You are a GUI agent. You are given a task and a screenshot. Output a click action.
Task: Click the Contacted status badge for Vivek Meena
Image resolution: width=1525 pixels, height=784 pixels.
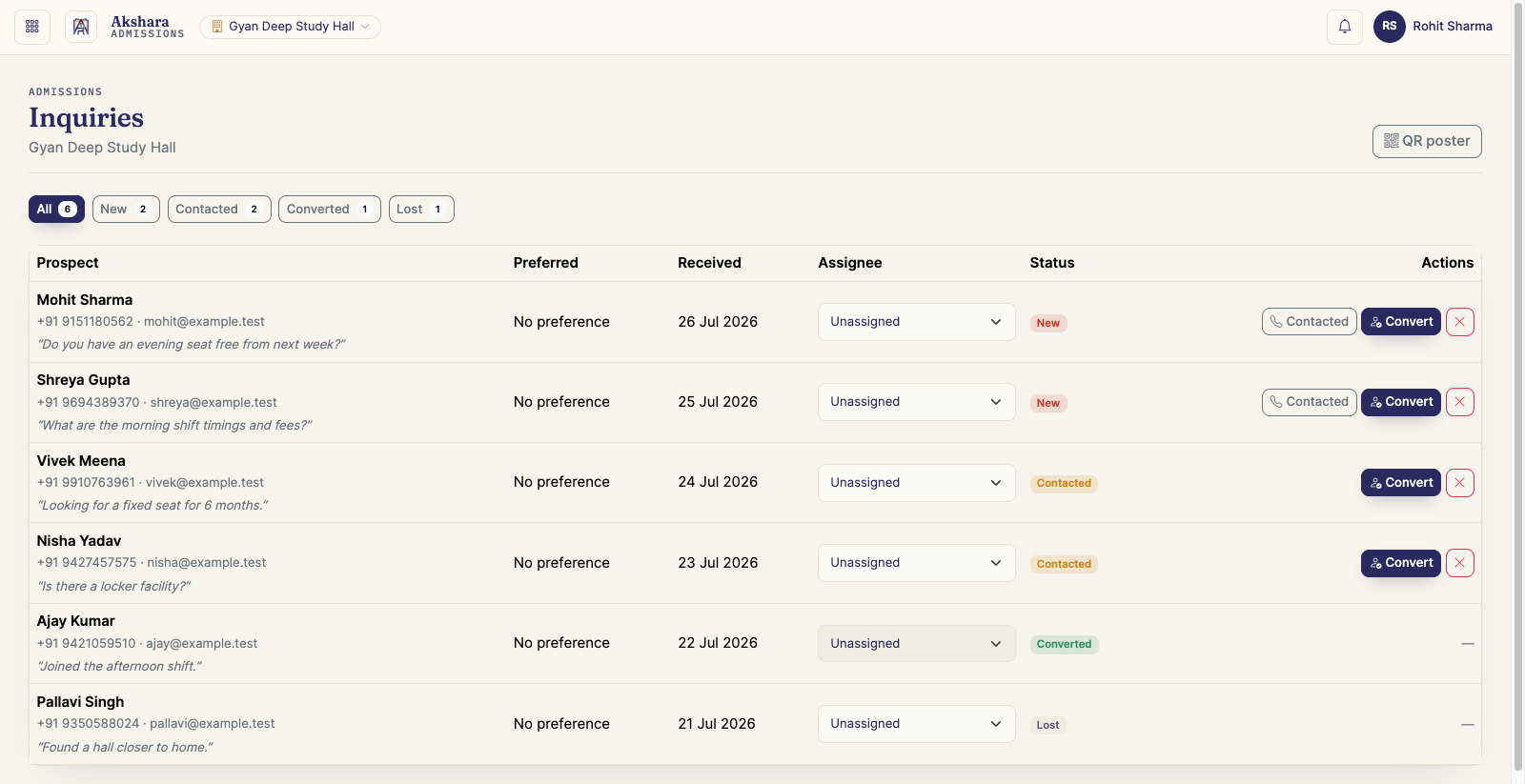click(1064, 484)
